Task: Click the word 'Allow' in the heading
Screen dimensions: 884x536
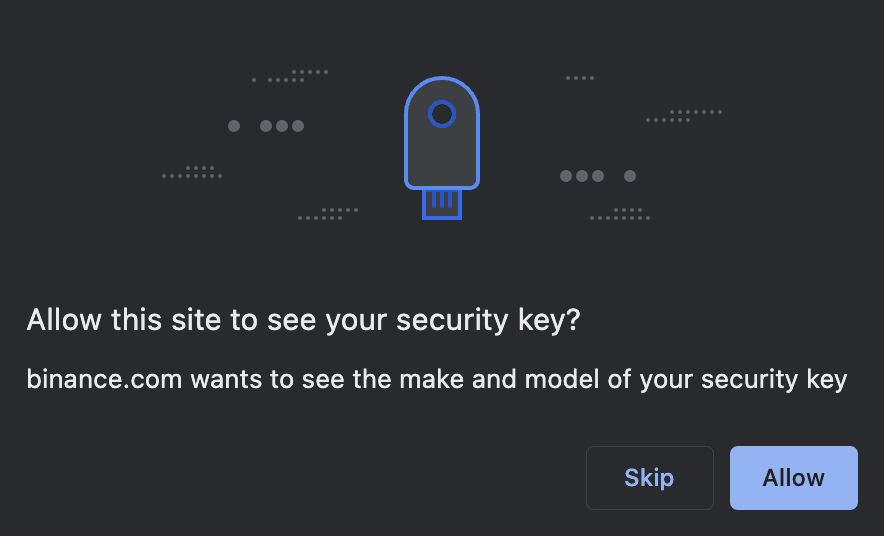Action: [x=64, y=320]
